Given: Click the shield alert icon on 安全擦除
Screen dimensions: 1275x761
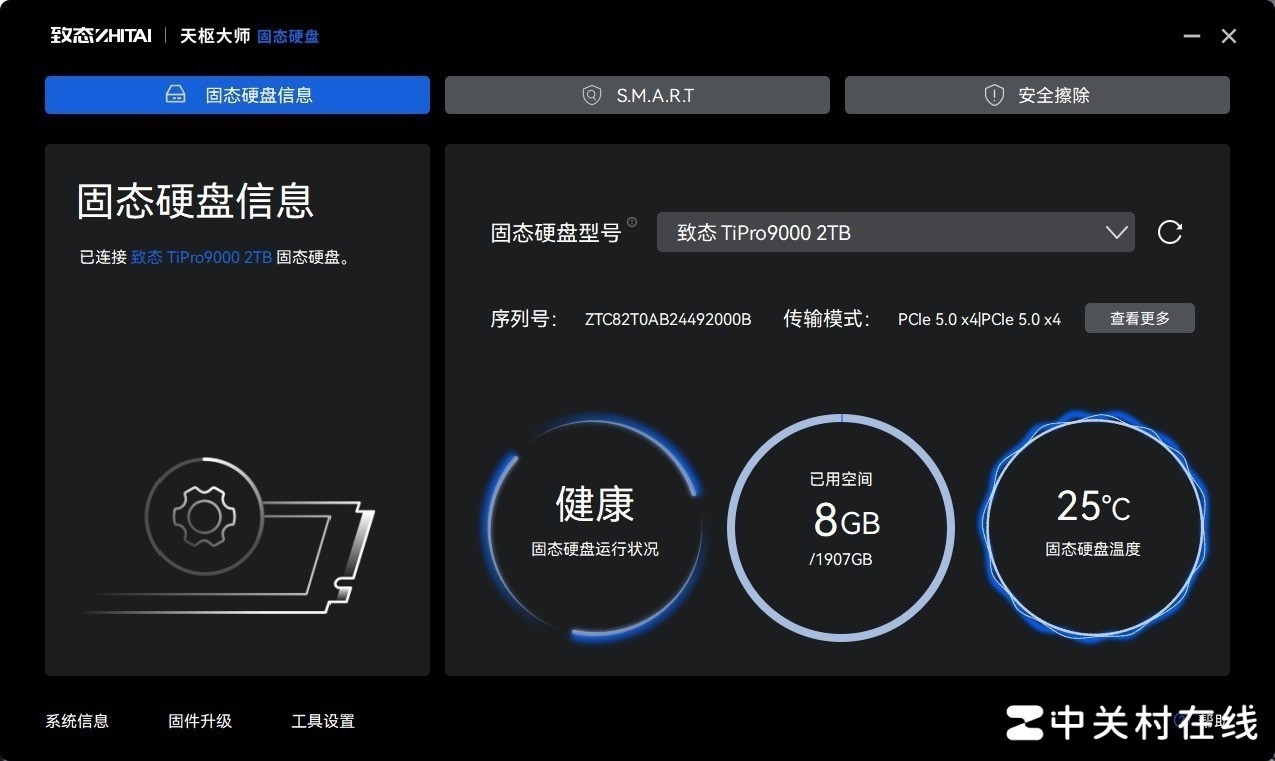Looking at the screenshot, I should (x=994, y=95).
